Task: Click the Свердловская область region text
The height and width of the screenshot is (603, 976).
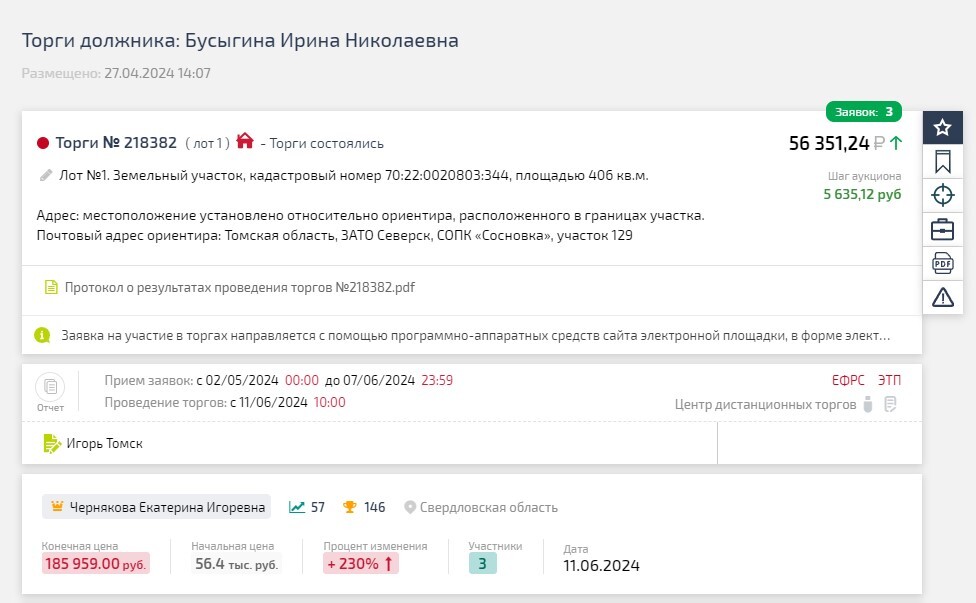Action: click(x=489, y=508)
